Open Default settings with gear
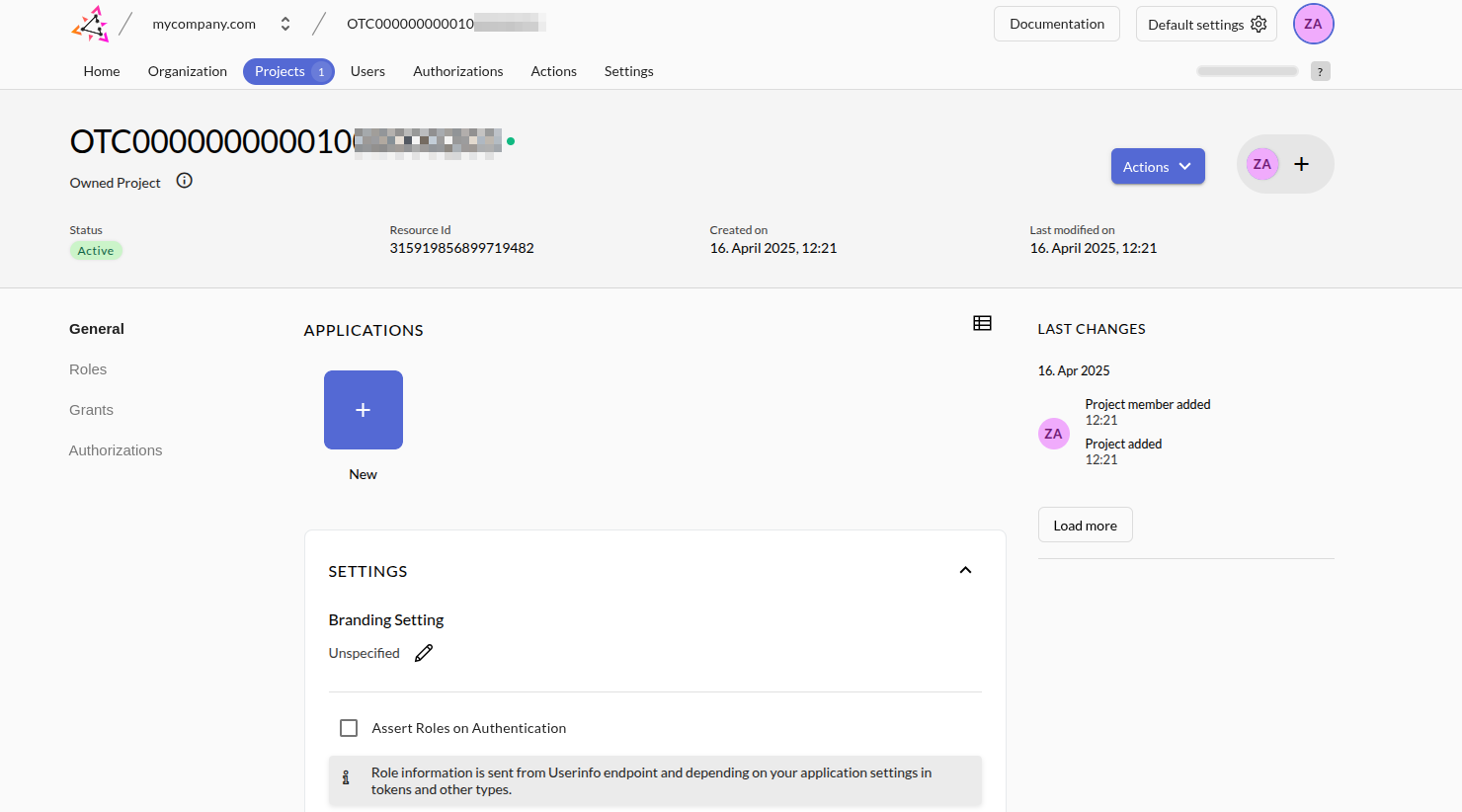1462x812 pixels. pyautogui.click(x=1206, y=24)
